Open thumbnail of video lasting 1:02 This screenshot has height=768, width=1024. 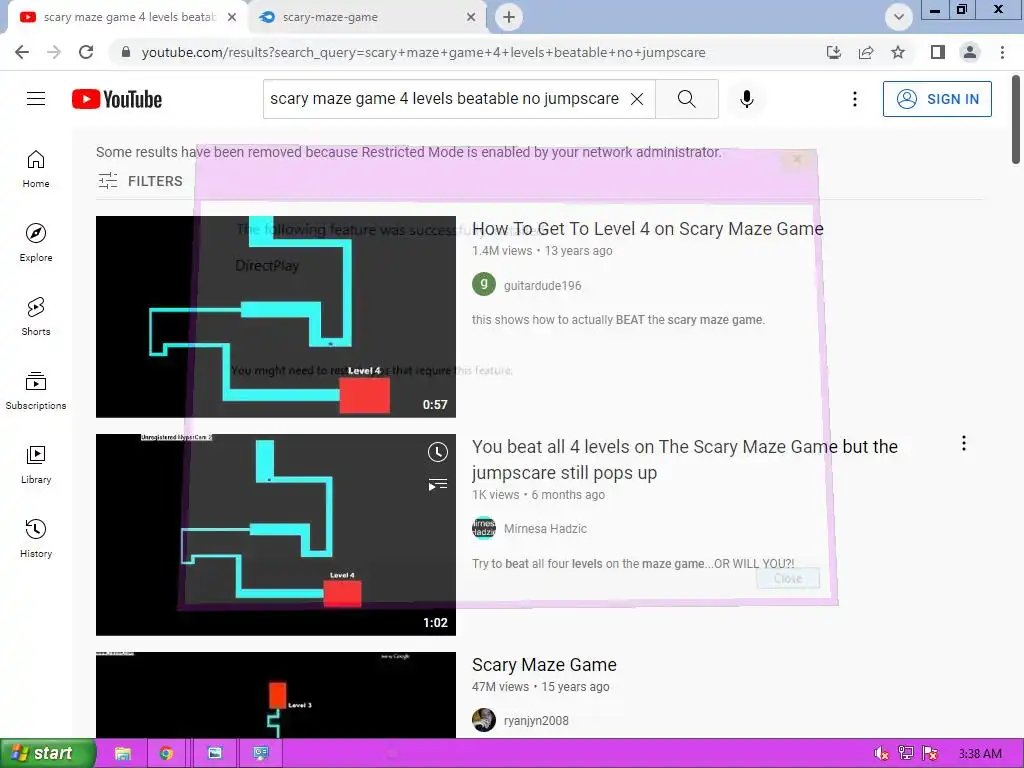(x=276, y=535)
